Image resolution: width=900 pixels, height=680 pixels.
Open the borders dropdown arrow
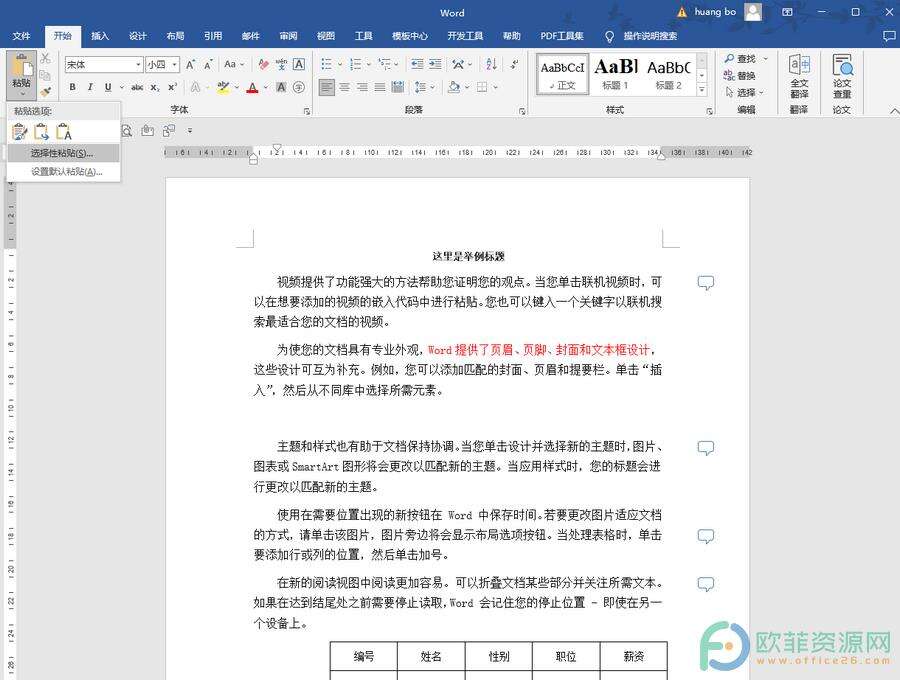pyautogui.click(x=495, y=87)
